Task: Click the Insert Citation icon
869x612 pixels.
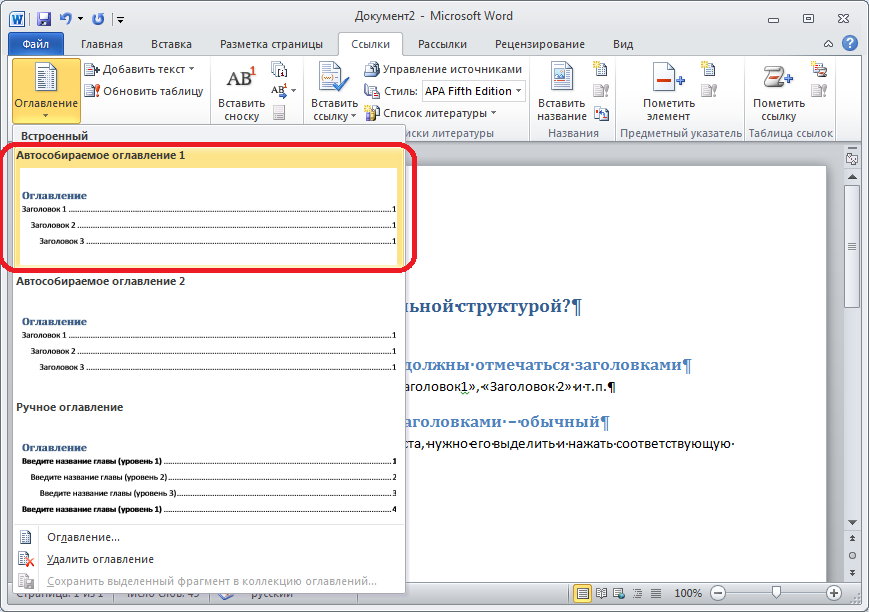Action: pos(333,80)
